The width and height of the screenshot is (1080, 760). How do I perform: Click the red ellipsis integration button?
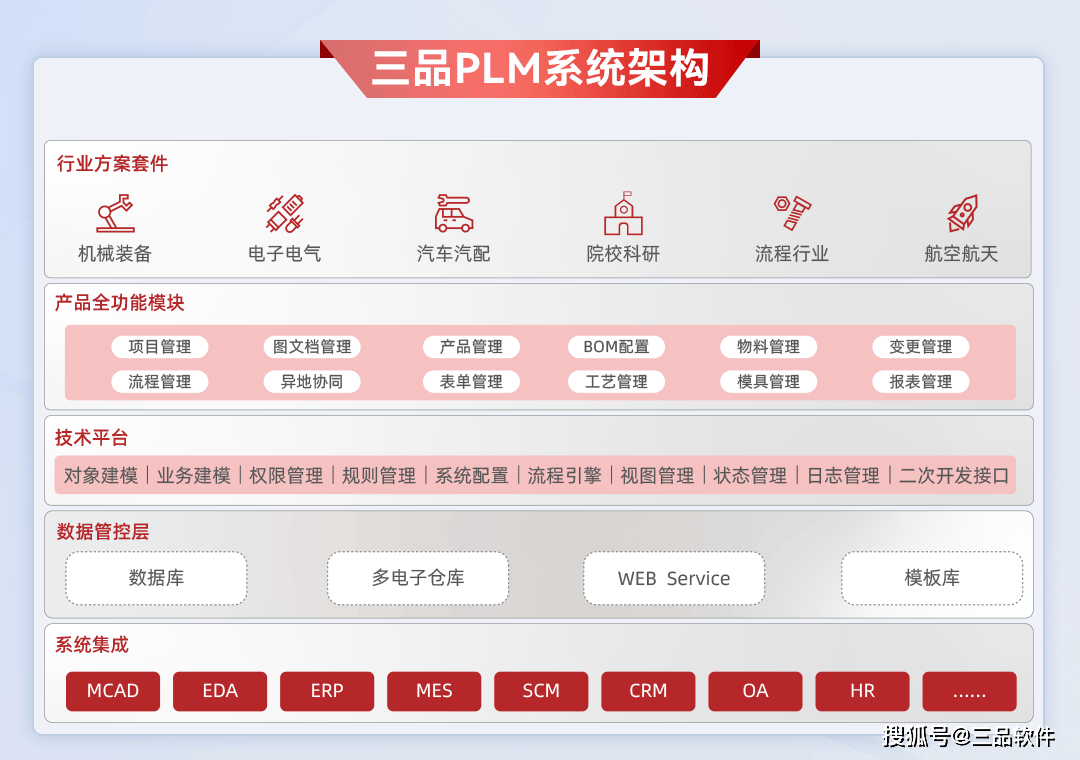click(x=970, y=691)
